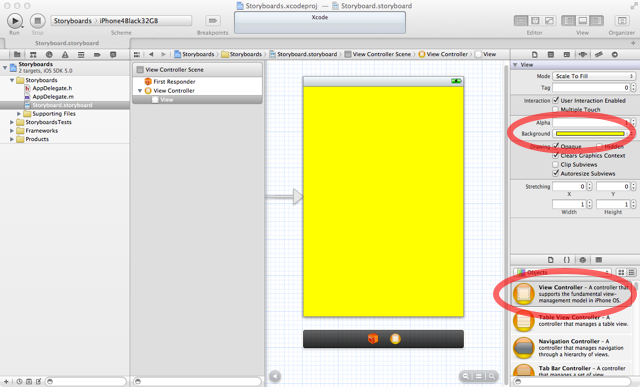The width and height of the screenshot is (640, 387).
Task: Toggle User Interaction Enabled checkbox
Action: (x=556, y=100)
